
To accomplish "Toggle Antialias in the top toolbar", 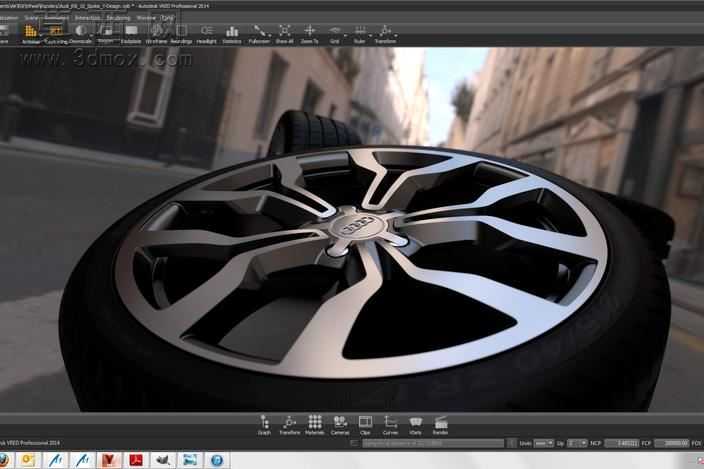I will [31, 34].
